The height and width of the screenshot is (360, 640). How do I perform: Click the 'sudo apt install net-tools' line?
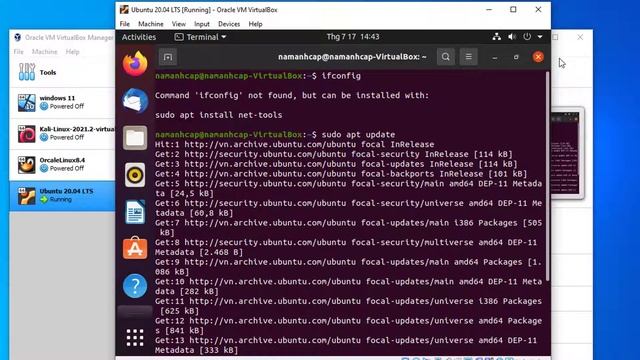click(x=218, y=115)
